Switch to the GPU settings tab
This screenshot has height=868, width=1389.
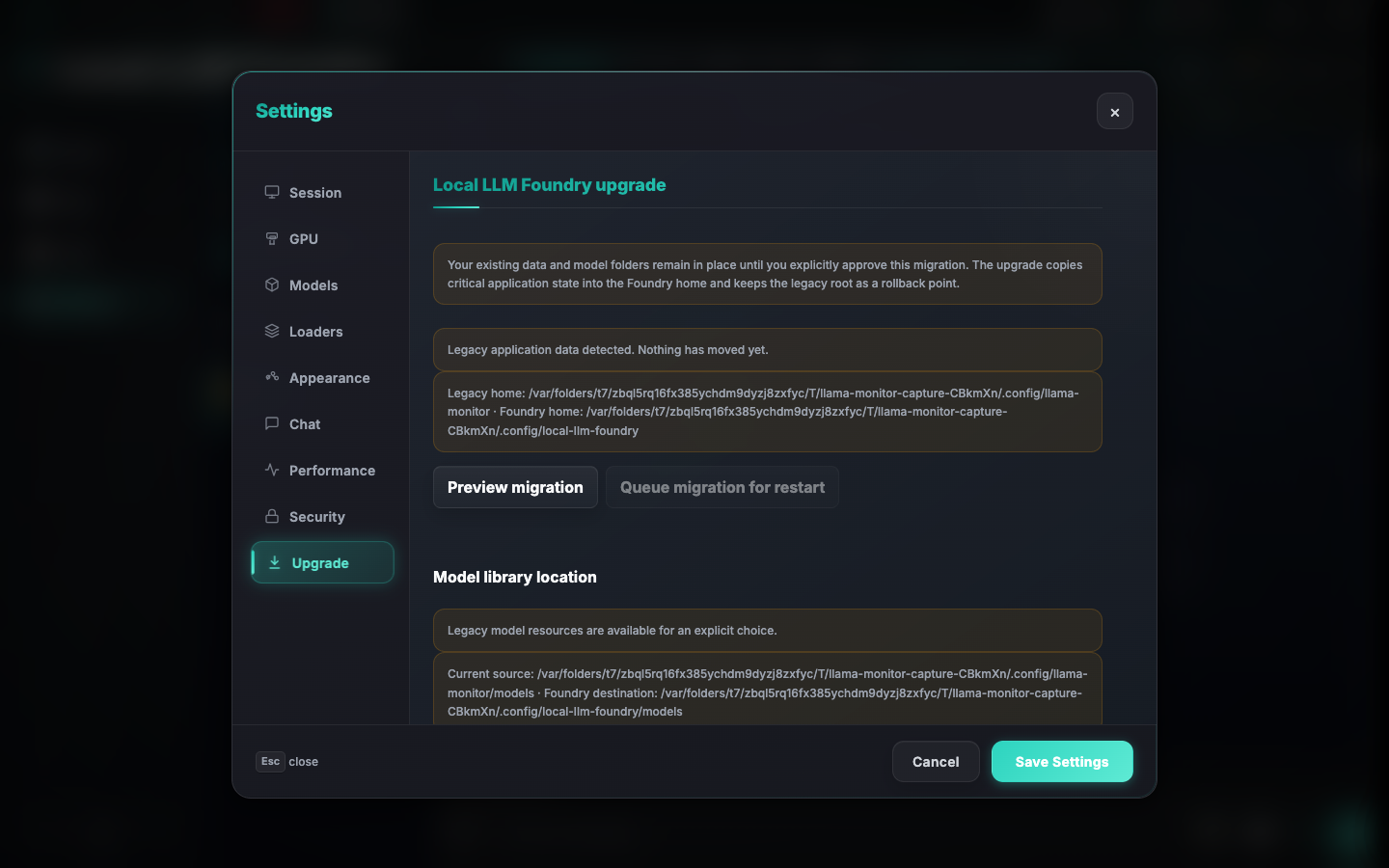click(x=322, y=239)
